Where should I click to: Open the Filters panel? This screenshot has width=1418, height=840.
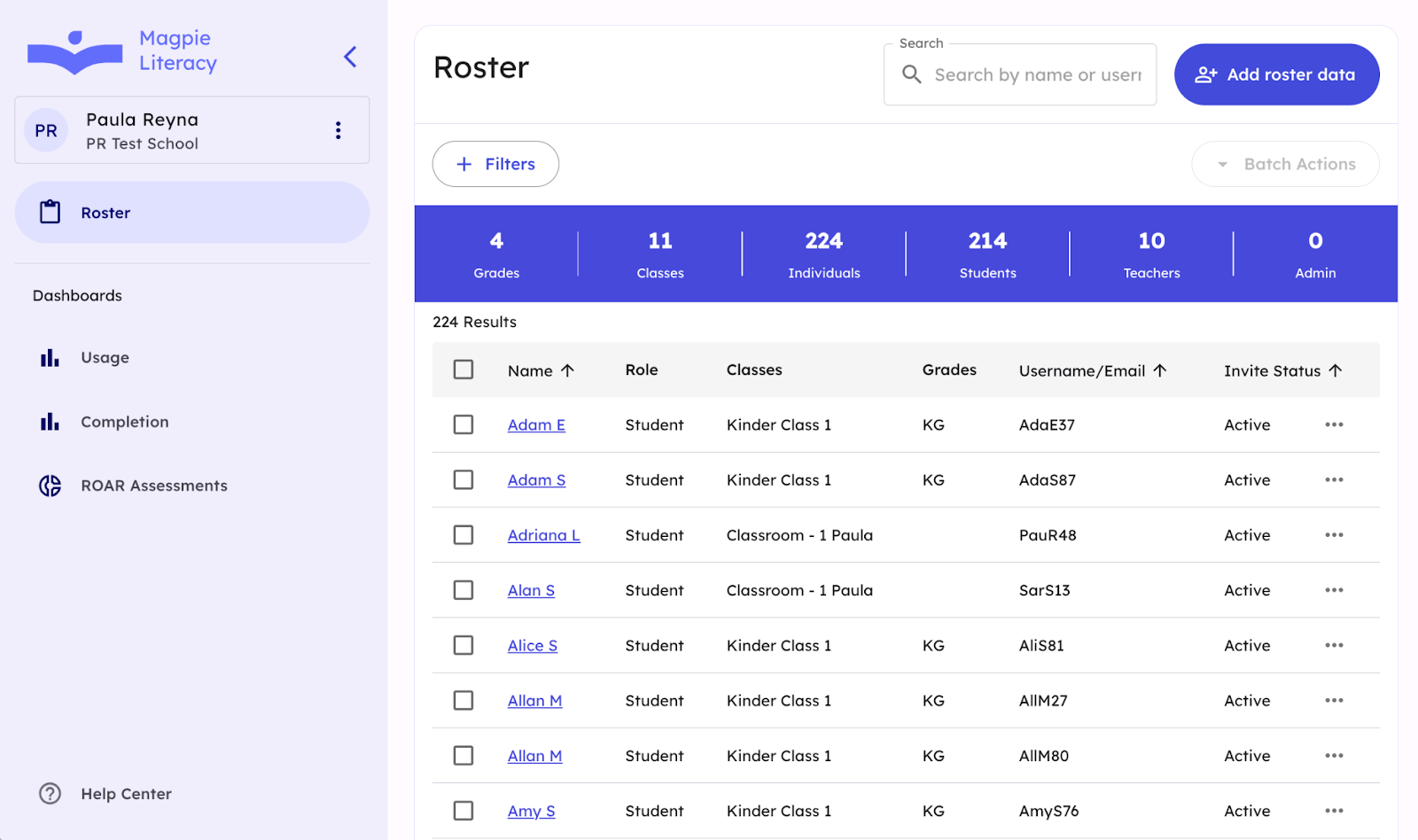495,164
